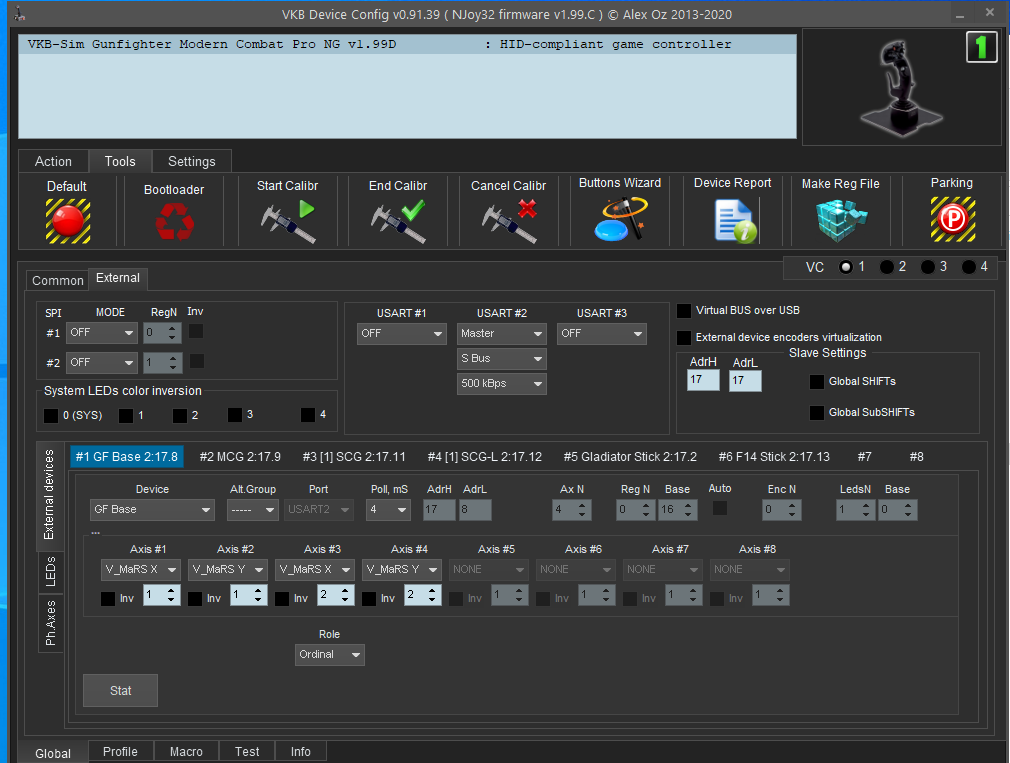Click the End Calibr checkmark icon

(397, 220)
